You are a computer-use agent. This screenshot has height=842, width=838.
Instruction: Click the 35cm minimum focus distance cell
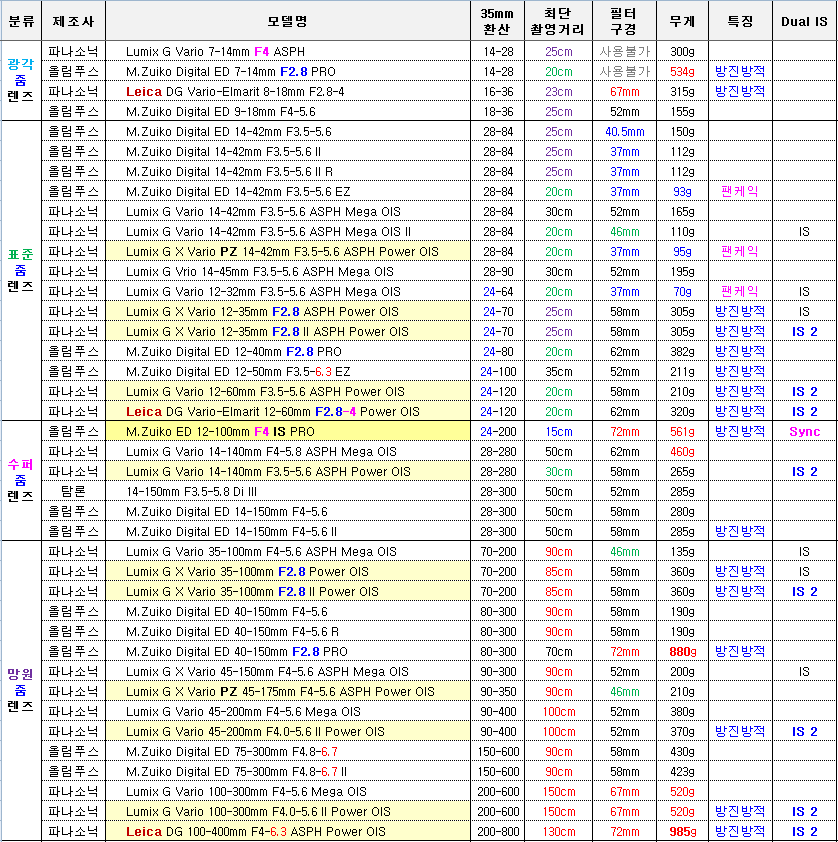[x=559, y=372]
